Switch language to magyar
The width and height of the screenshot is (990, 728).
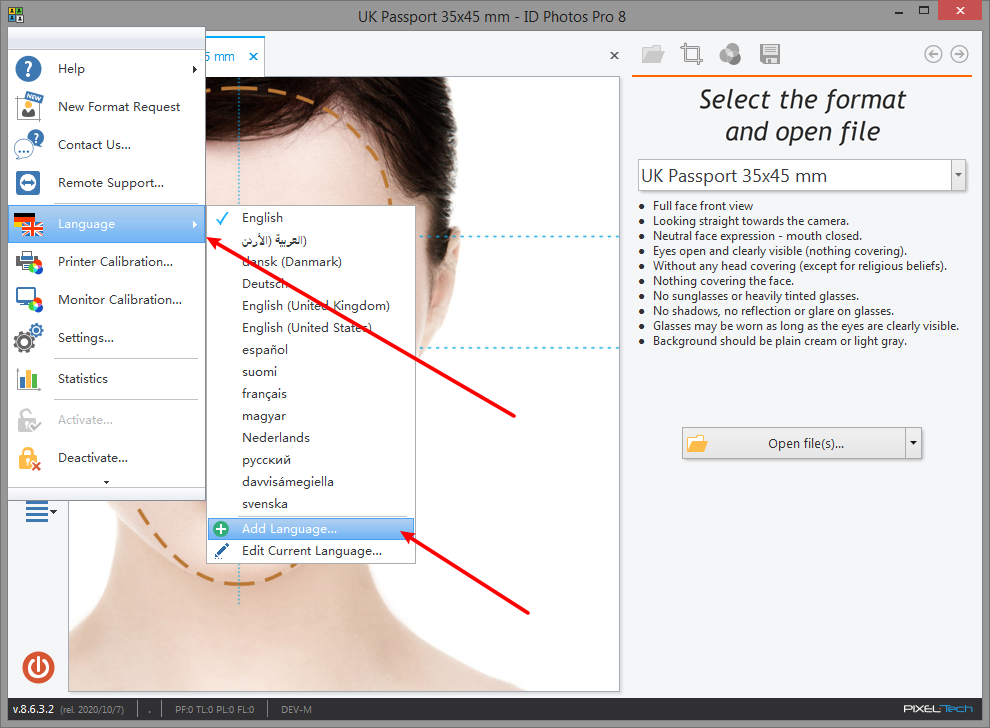pos(311,416)
